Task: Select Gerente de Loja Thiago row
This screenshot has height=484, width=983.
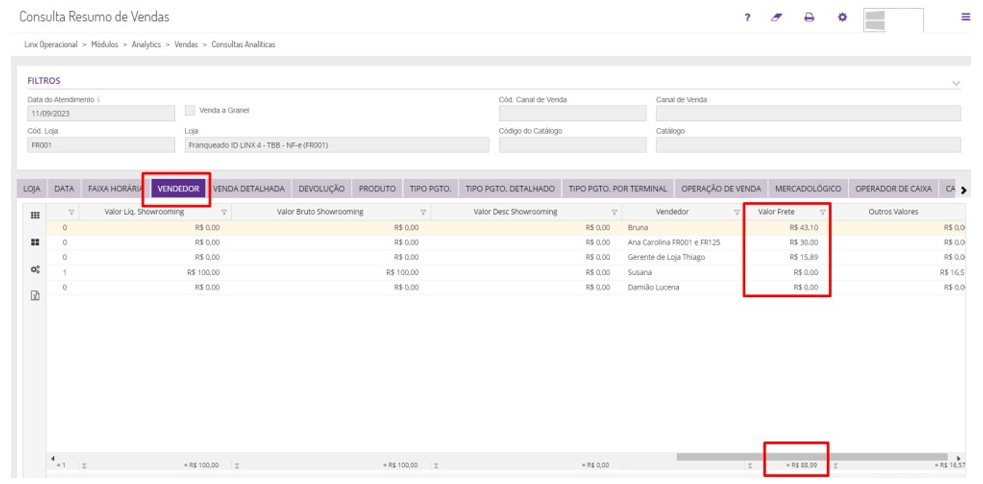Action: pyautogui.click(x=504, y=257)
